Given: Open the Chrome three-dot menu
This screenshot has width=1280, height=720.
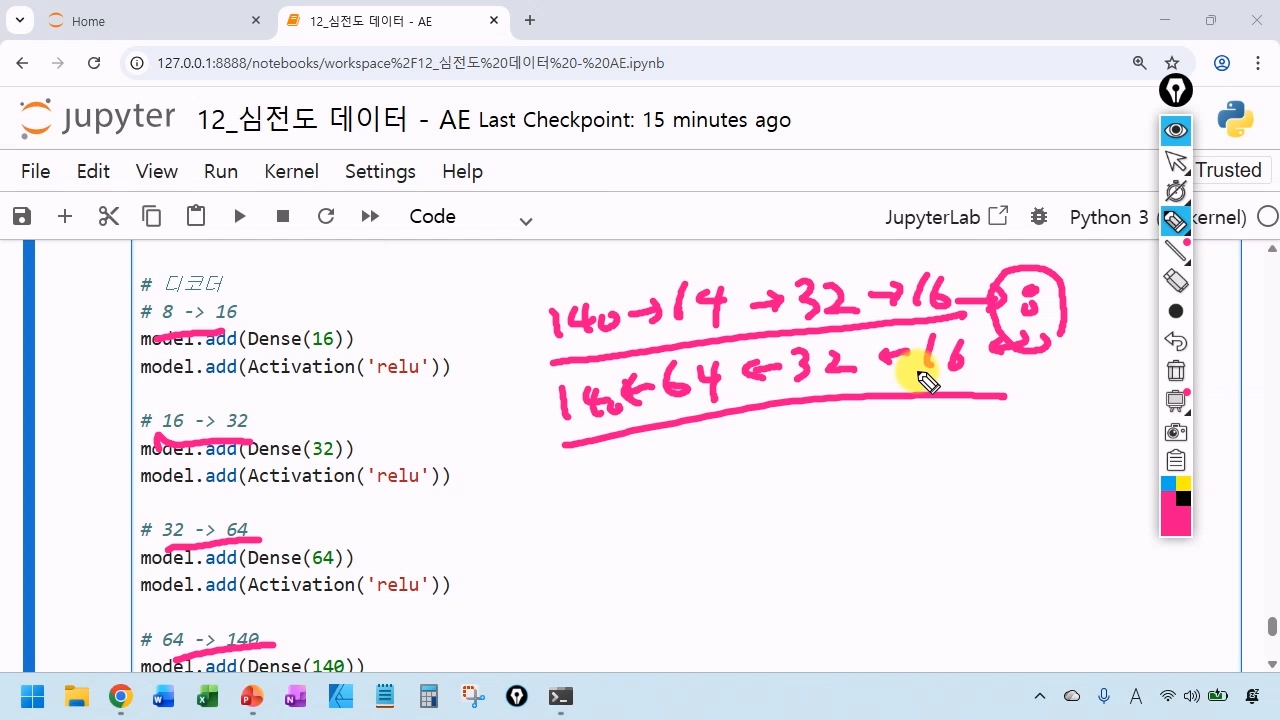Looking at the screenshot, I should [1258, 63].
